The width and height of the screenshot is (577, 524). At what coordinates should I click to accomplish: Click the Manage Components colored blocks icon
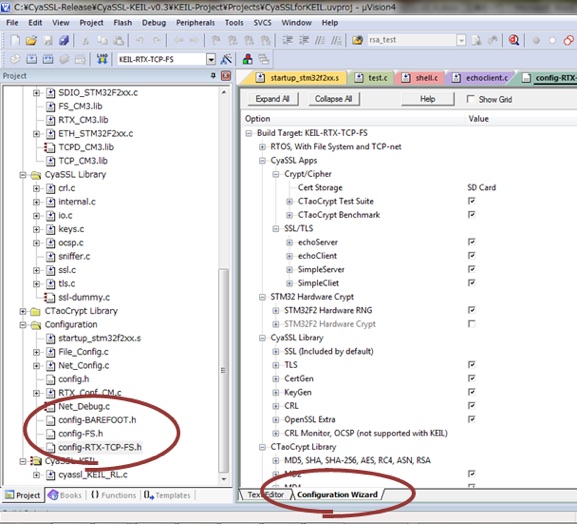248,59
